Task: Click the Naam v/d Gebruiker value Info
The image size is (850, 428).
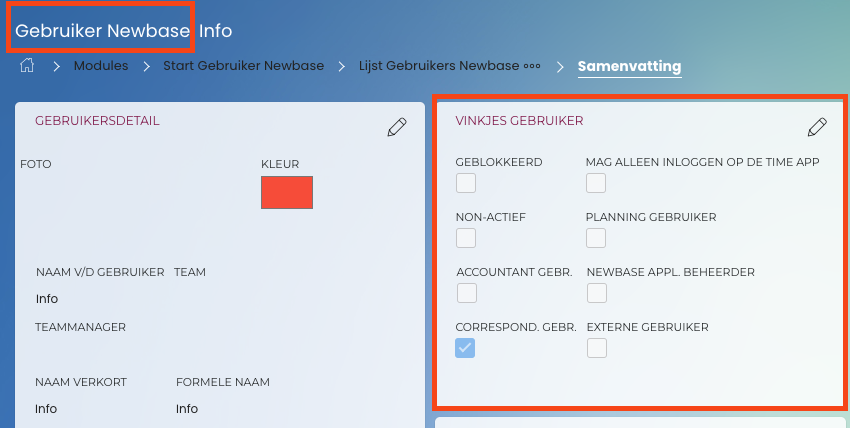Action: pos(47,299)
